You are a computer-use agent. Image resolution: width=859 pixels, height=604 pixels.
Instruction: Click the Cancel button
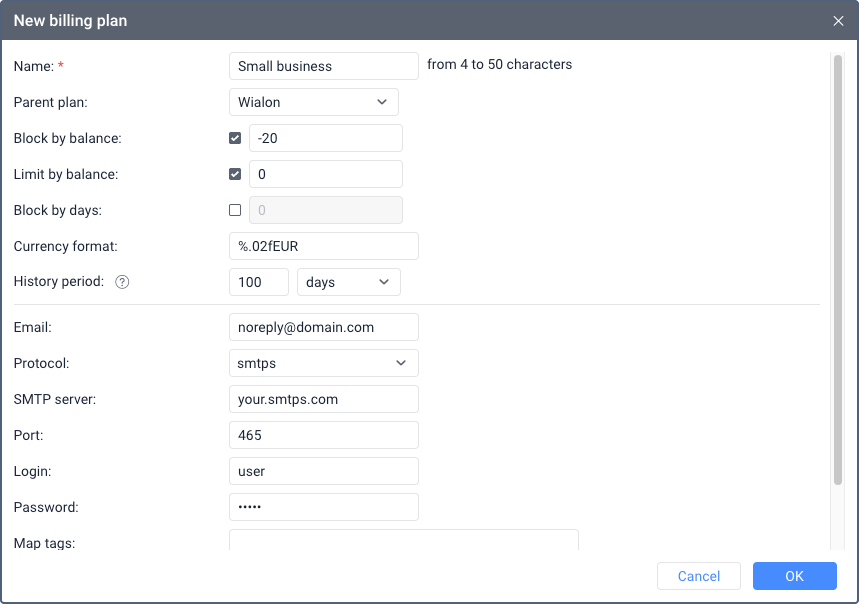click(x=698, y=576)
